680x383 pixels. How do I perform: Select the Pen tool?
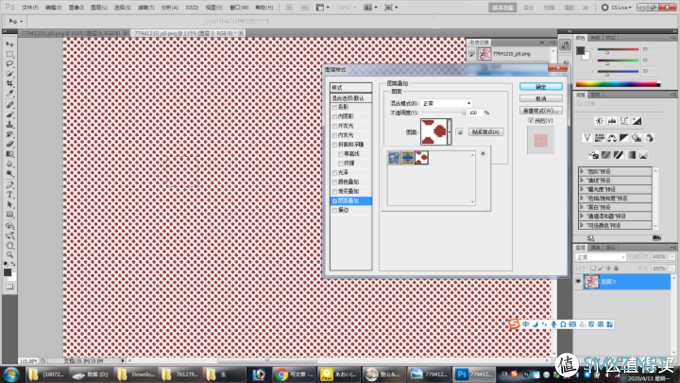10,185
